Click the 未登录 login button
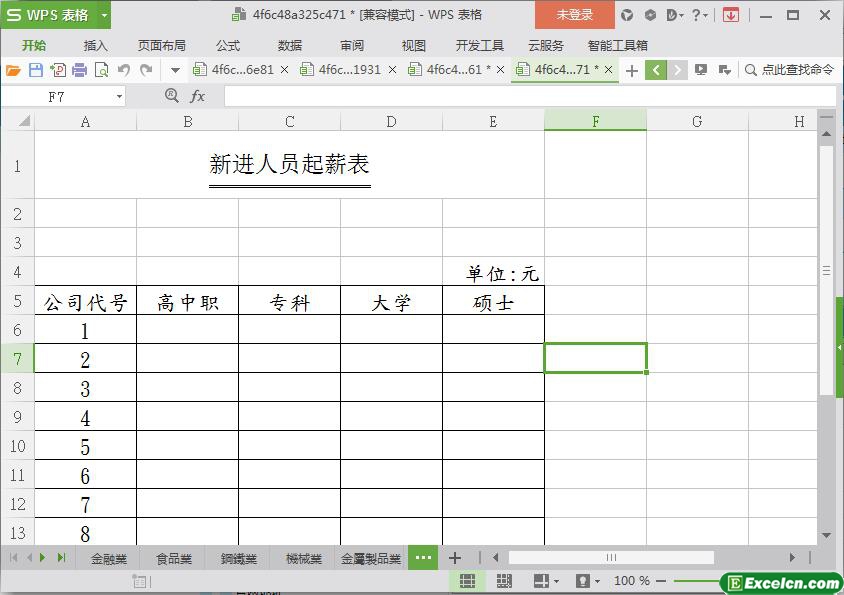 [574, 15]
